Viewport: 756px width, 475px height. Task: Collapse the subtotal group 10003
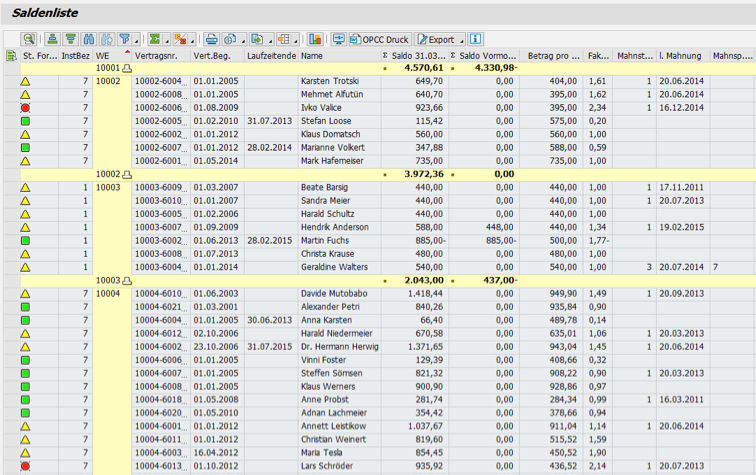[x=128, y=280]
